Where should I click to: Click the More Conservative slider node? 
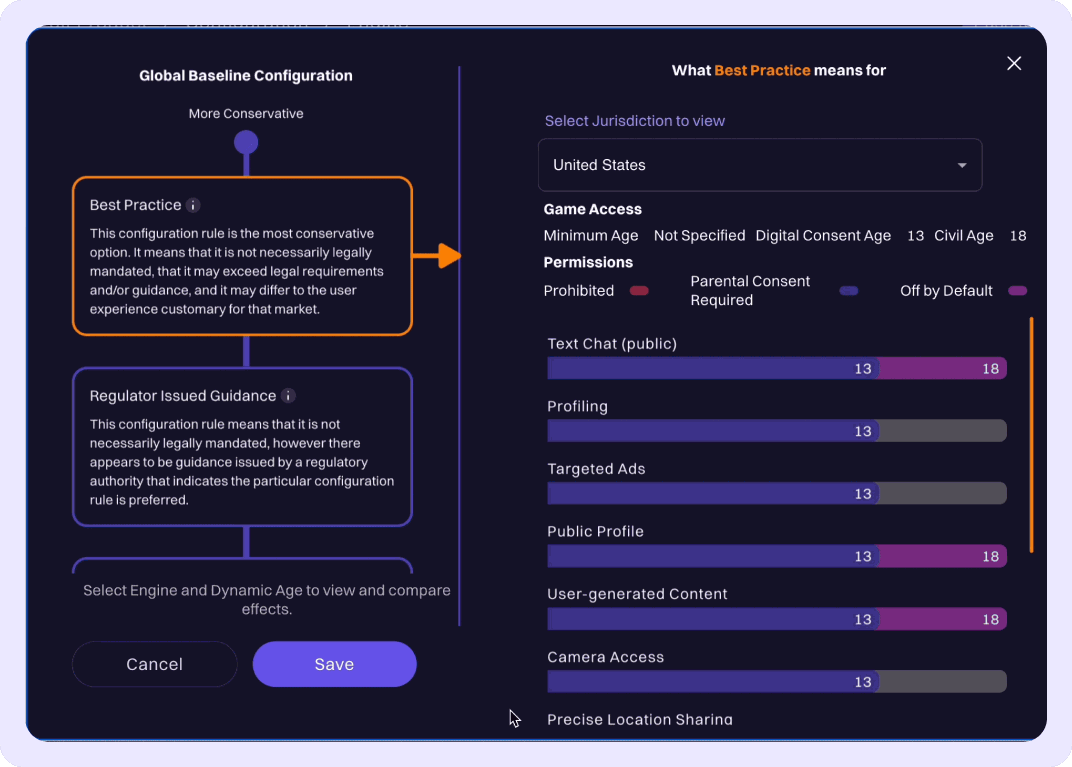coord(246,143)
